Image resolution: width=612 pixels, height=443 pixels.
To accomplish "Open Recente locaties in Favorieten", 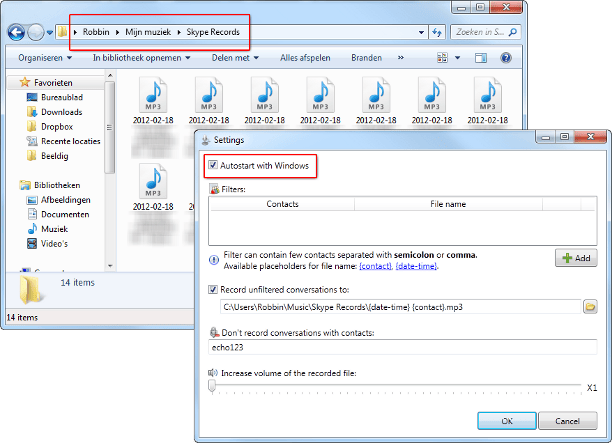I will point(71,141).
